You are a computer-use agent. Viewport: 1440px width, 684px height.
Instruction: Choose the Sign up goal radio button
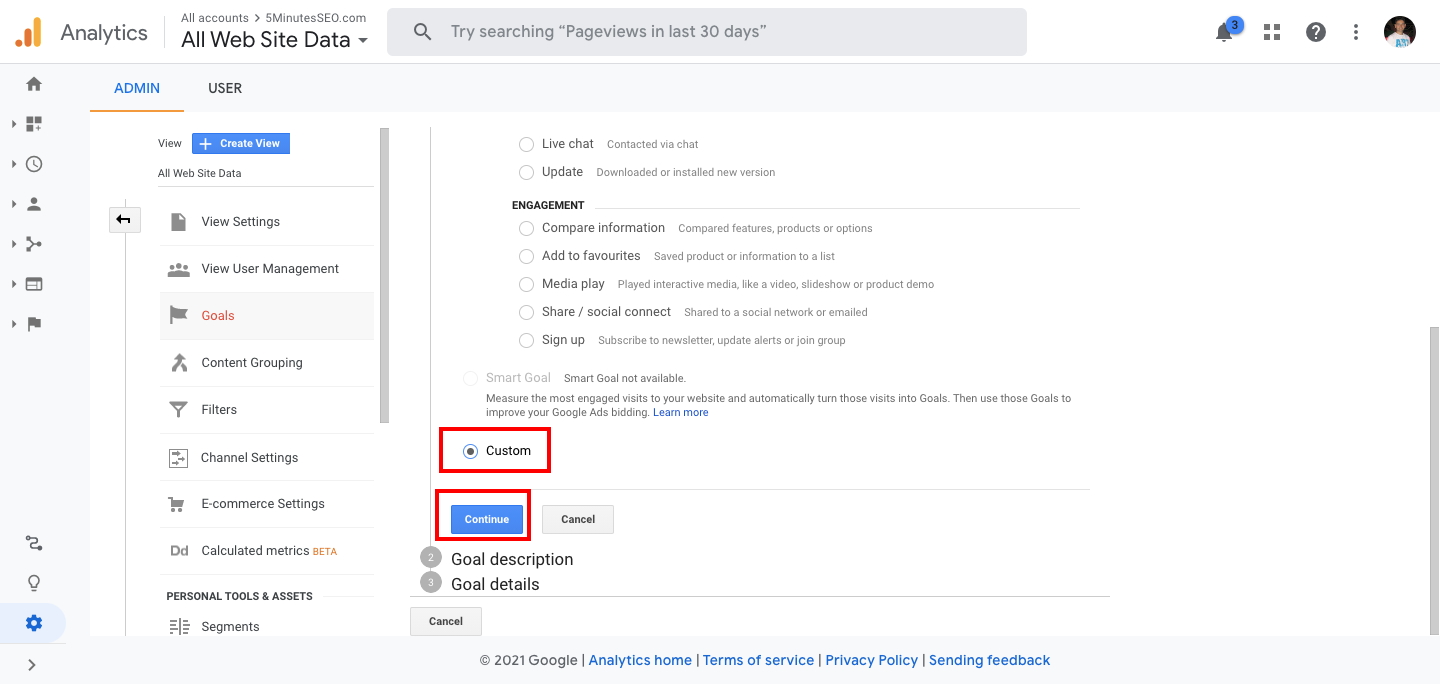(526, 340)
